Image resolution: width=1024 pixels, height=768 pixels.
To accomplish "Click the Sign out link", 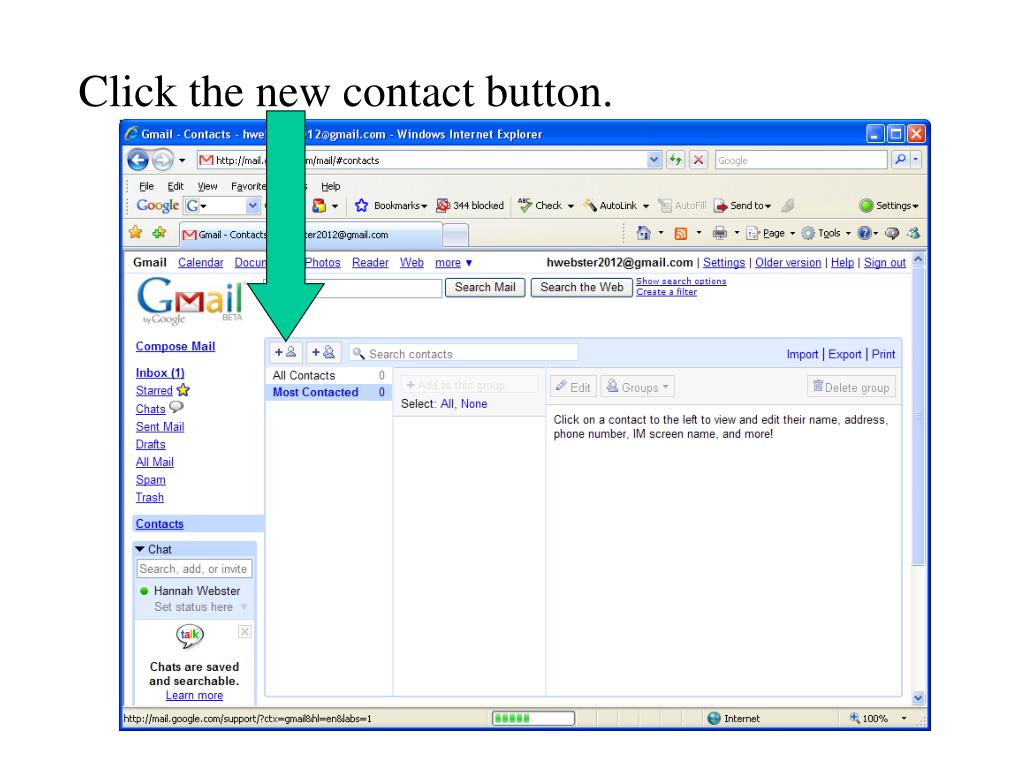I will [884, 262].
